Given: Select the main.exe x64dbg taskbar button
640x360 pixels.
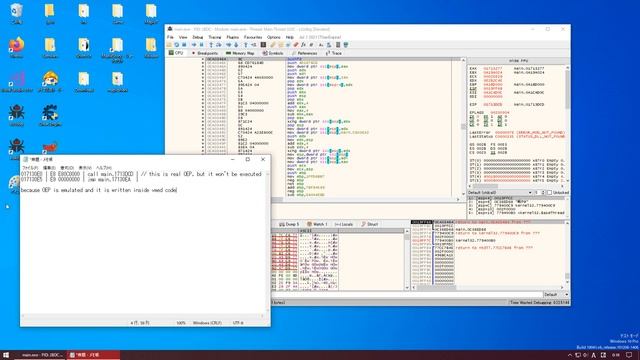Looking at the screenshot, I should (x=40, y=355).
